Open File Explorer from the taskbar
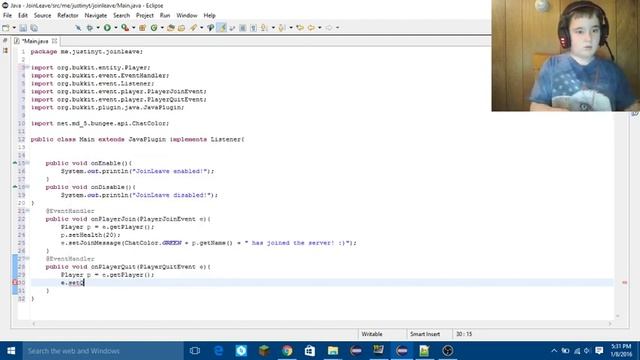 pos(333,351)
